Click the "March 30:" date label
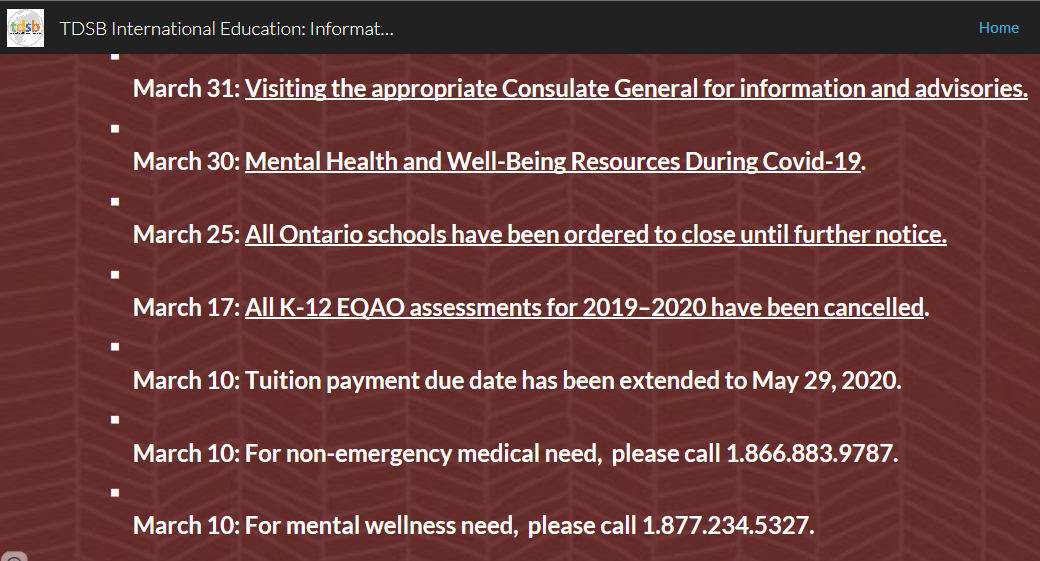Screen dimensions: 1040x561 click(186, 162)
